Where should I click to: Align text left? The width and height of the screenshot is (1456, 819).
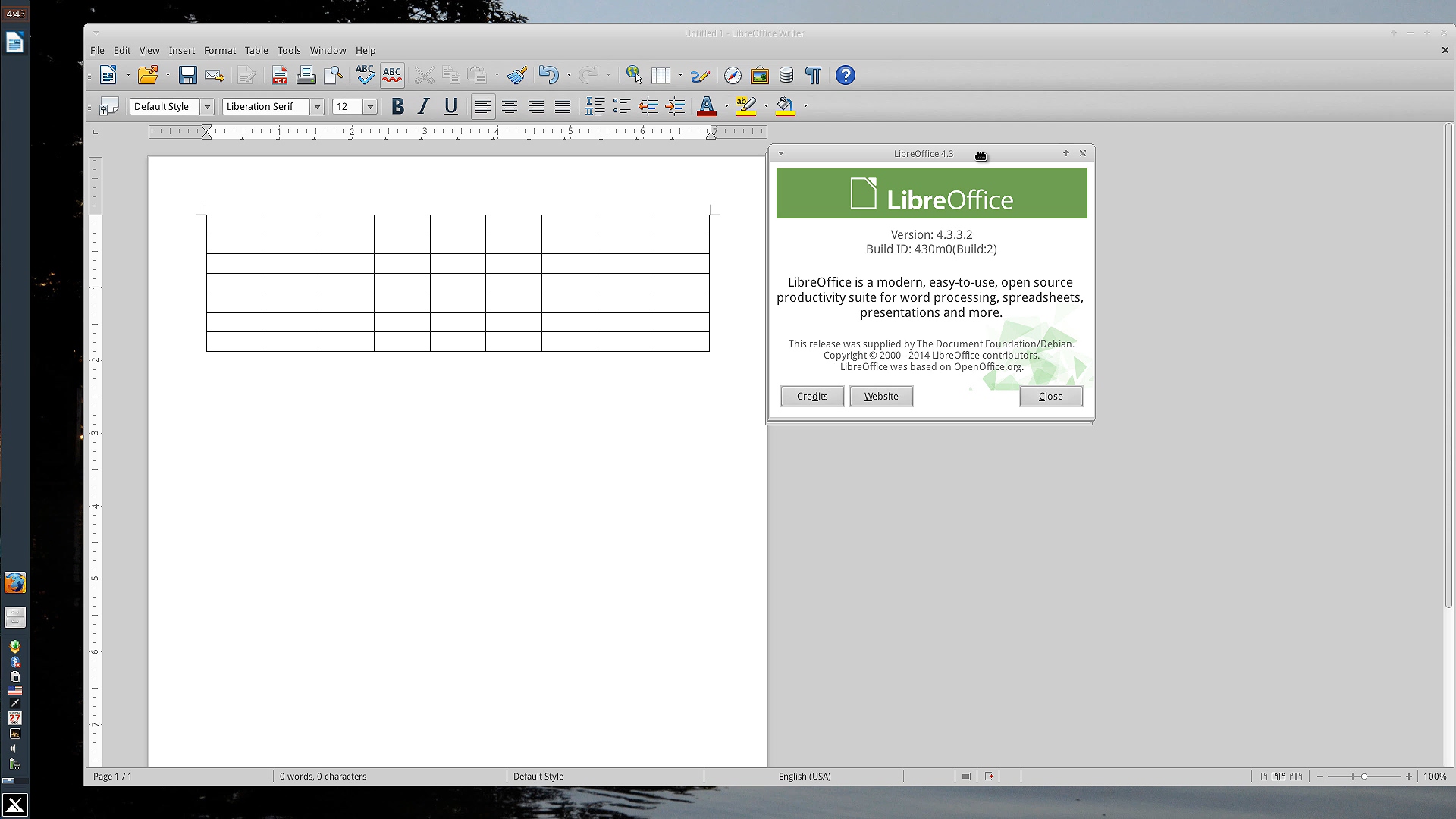(x=483, y=106)
